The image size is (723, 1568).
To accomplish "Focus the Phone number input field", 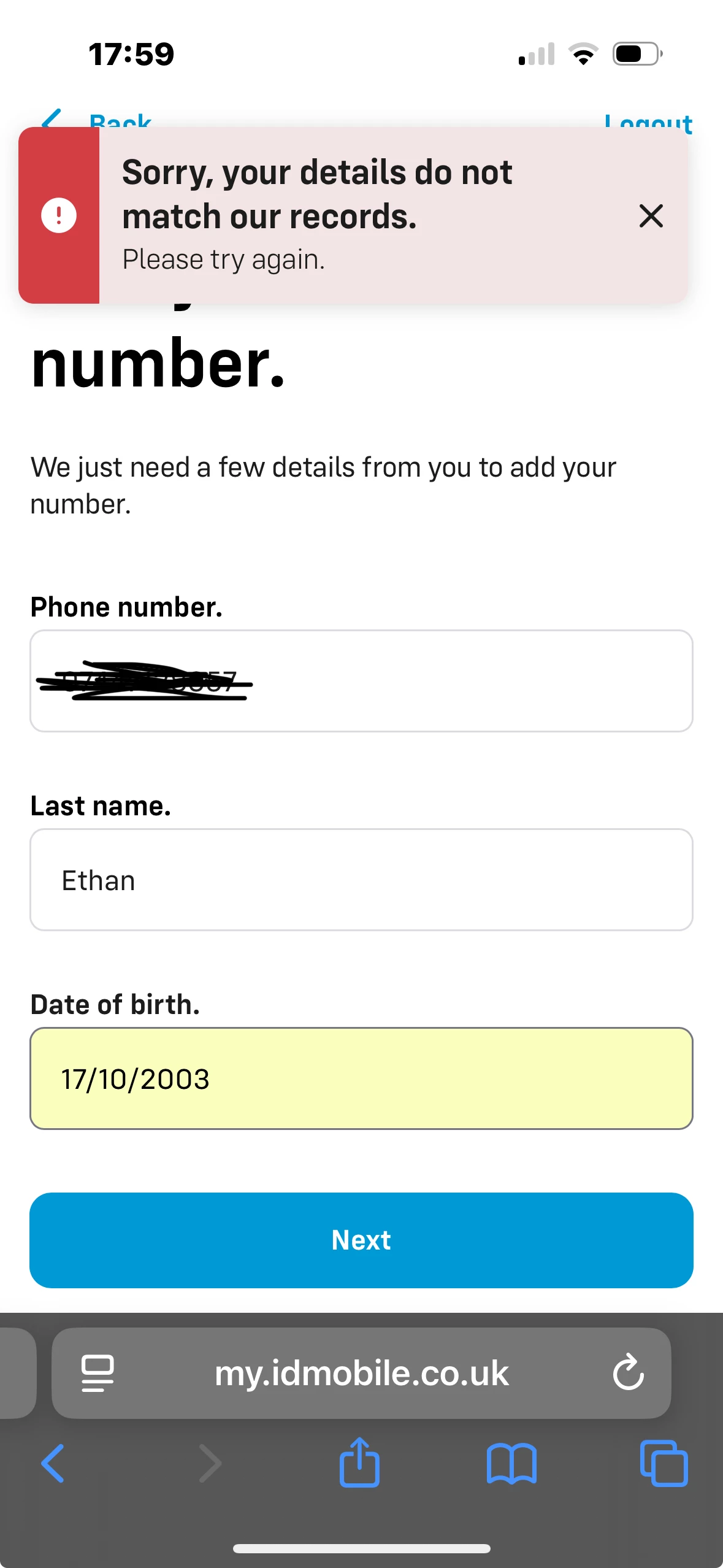I will 361,681.
